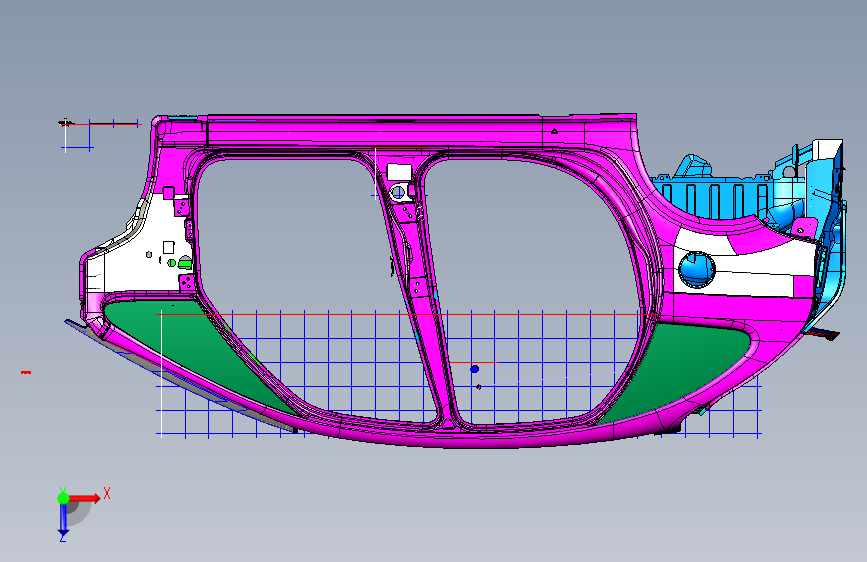867x562 pixels.
Task: Select the blue circular fuel filler opening
Action: tap(697, 269)
